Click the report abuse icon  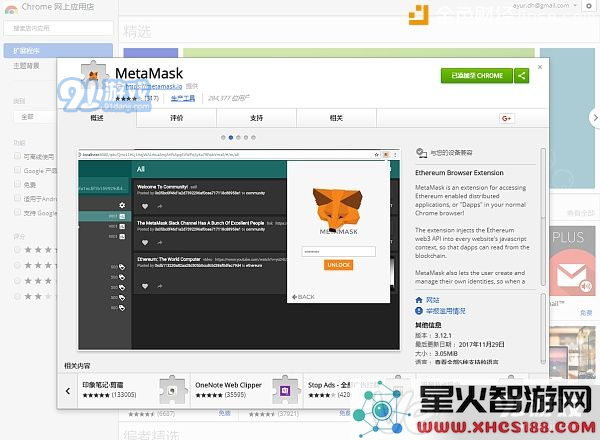point(419,311)
